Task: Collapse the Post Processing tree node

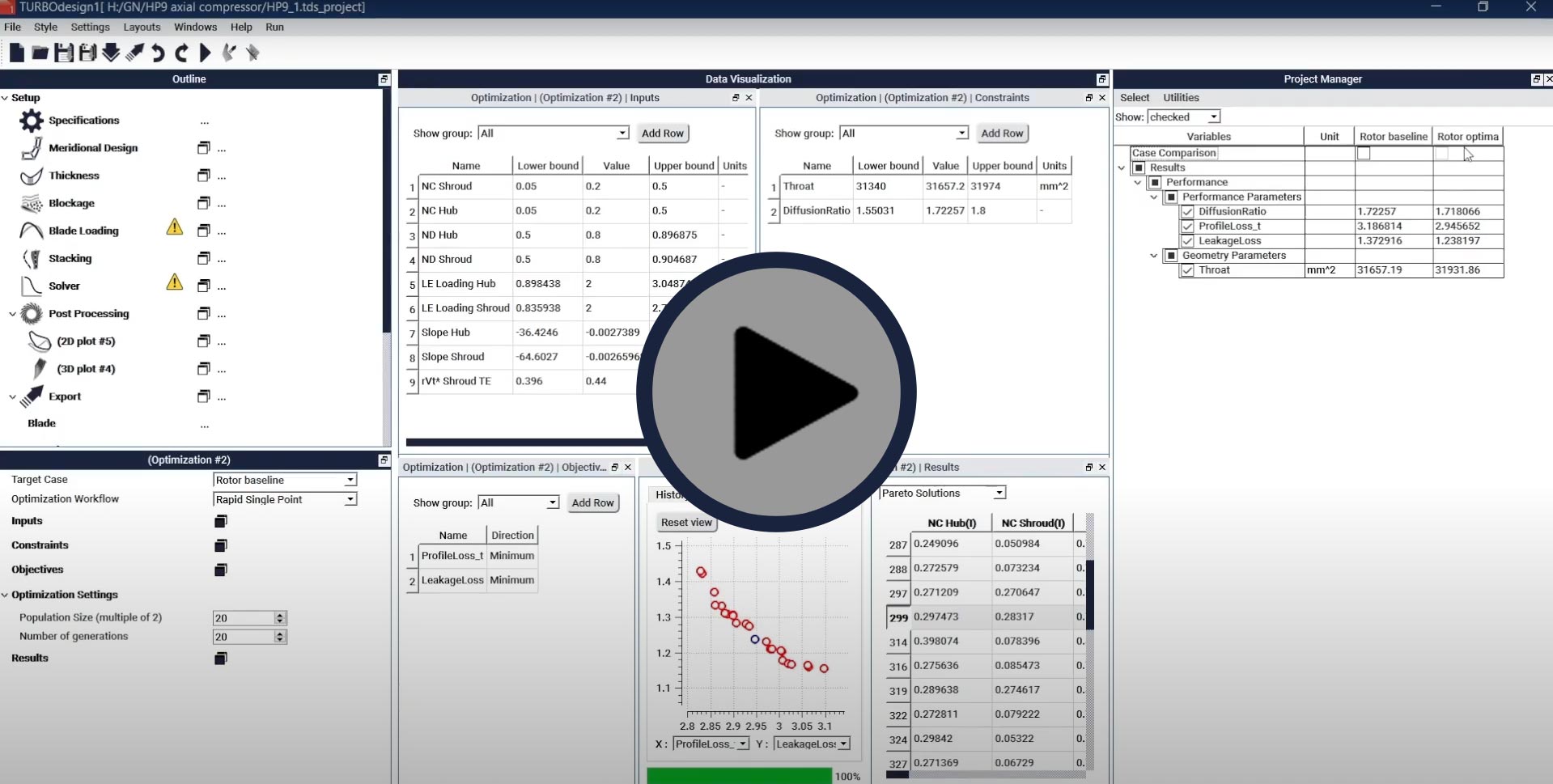Action: [12, 314]
